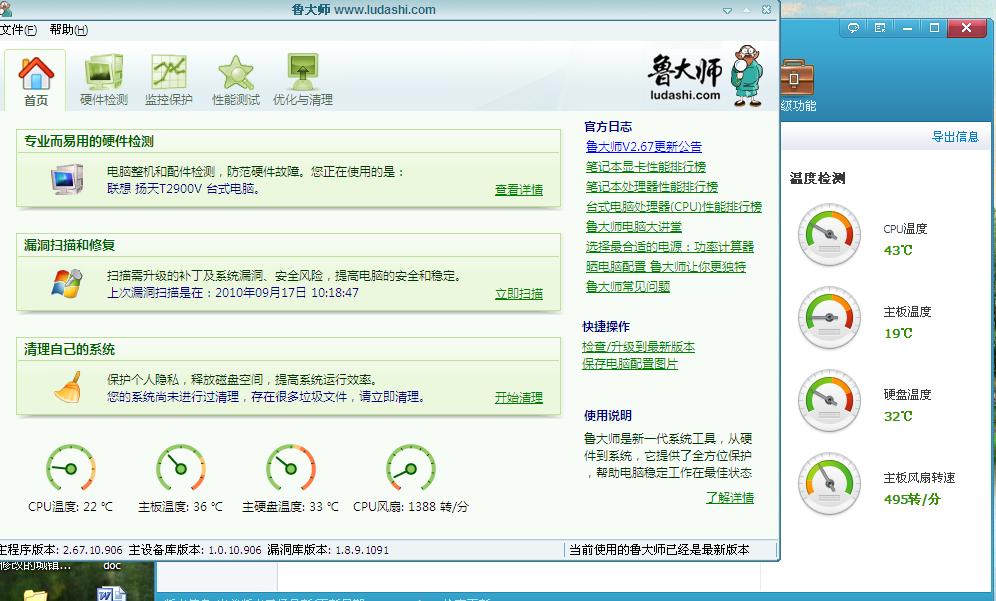Click the CPU温度 22℃ gauge on home page
Viewport: 996px width, 601px height.
pos(71,468)
